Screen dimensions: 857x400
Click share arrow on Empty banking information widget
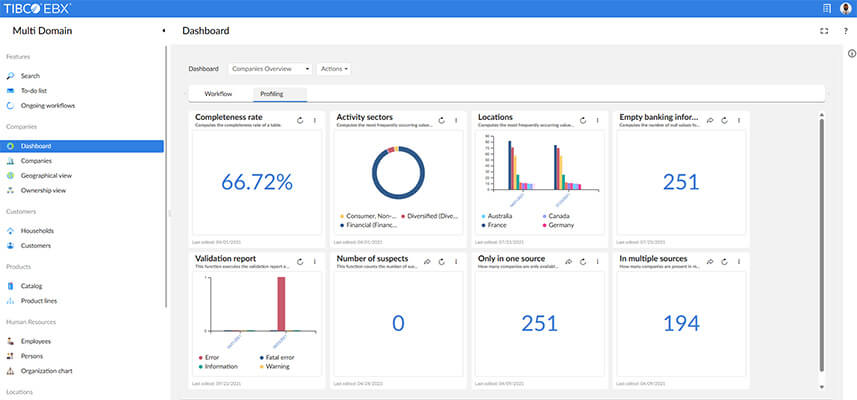pos(710,120)
